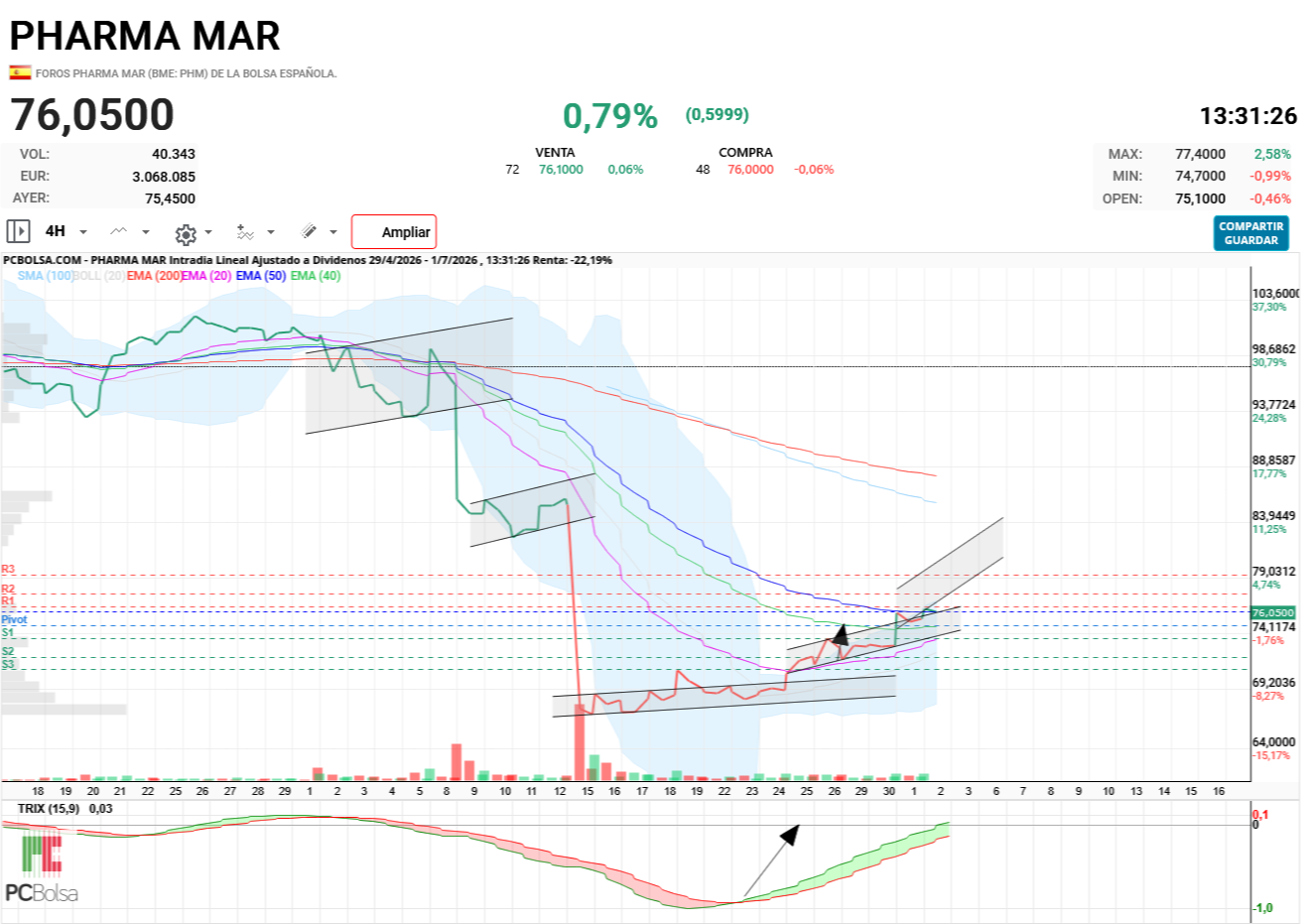The image size is (1303, 924).
Task: Open chart settings gear icon
Action: 185,233
